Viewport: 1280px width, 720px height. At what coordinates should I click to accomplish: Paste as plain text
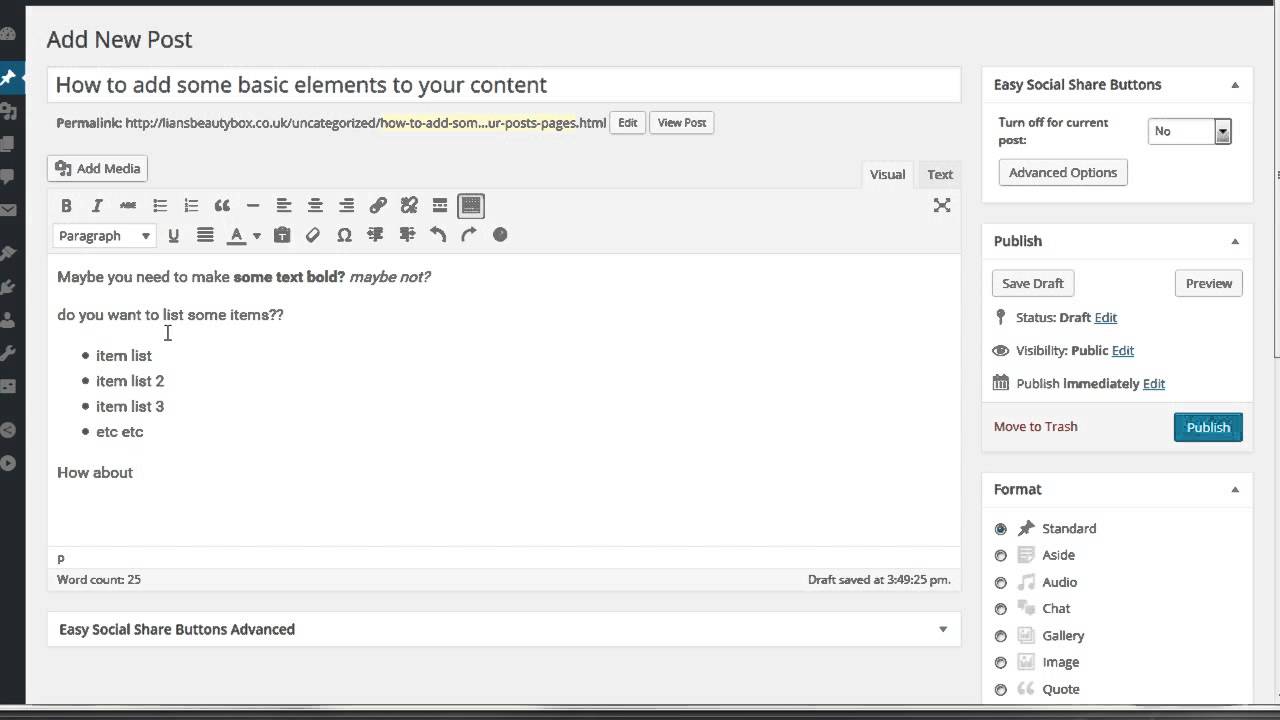[x=282, y=236]
